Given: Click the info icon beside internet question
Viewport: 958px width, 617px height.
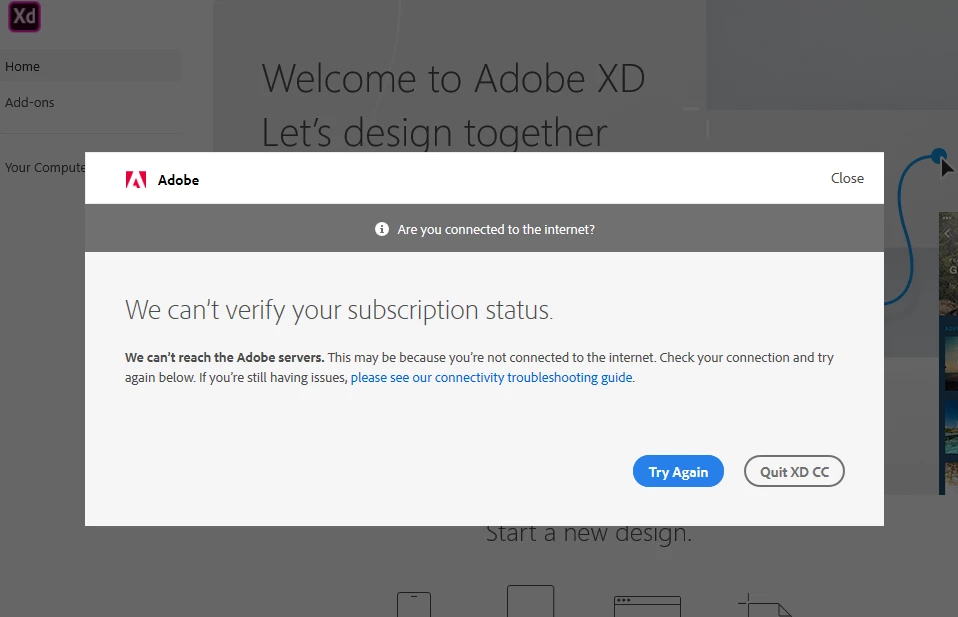Looking at the screenshot, I should (x=382, y=229).
